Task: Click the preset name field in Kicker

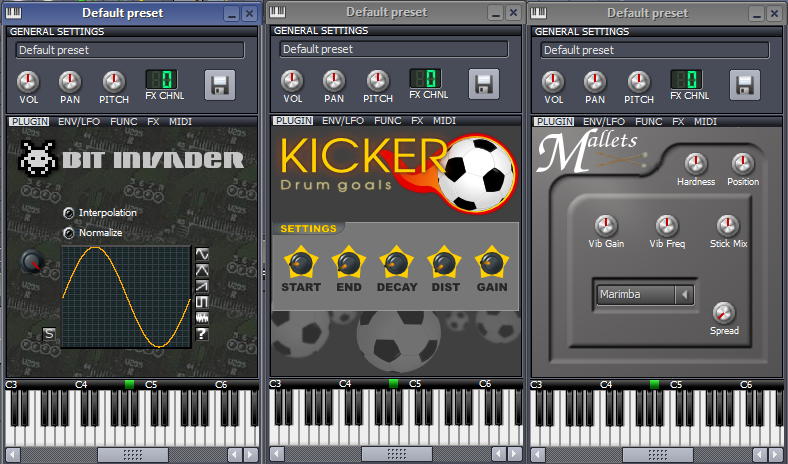Action: [394, 49]
